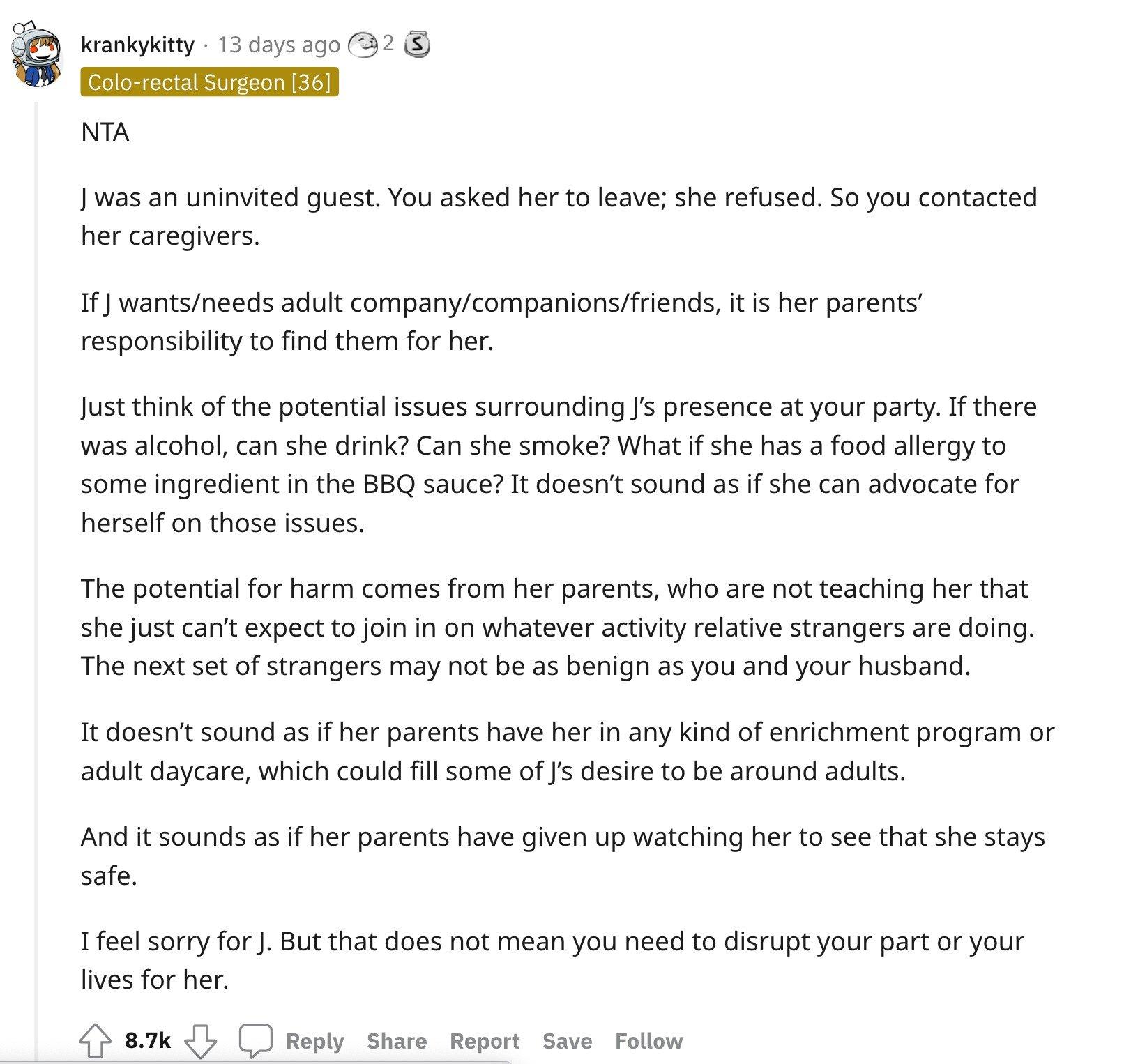Click the Reply button
Image resolution: width=1131 pixels, height=1064 pixels.
pos(314,1041)
